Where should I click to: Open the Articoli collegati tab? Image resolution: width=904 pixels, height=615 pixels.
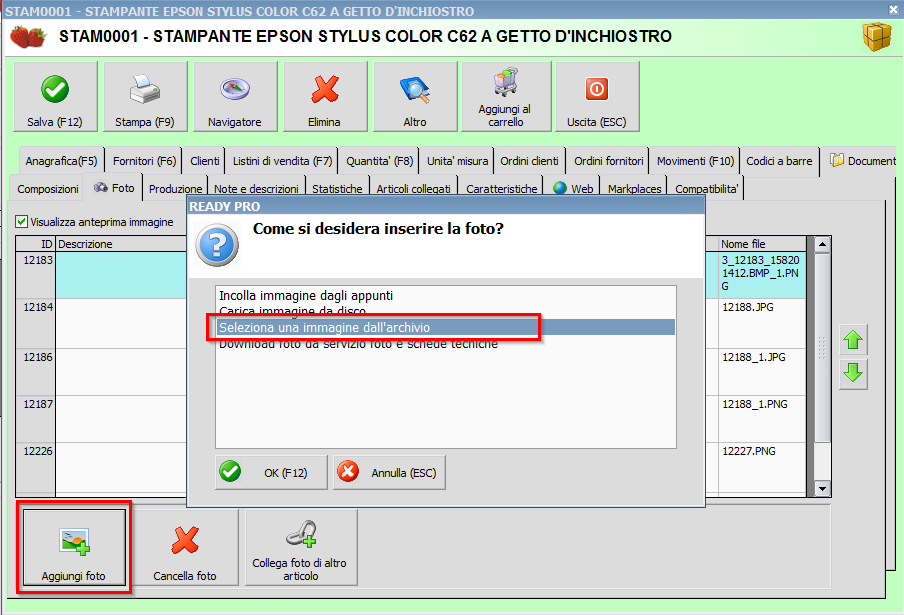[x=413, y=188]
